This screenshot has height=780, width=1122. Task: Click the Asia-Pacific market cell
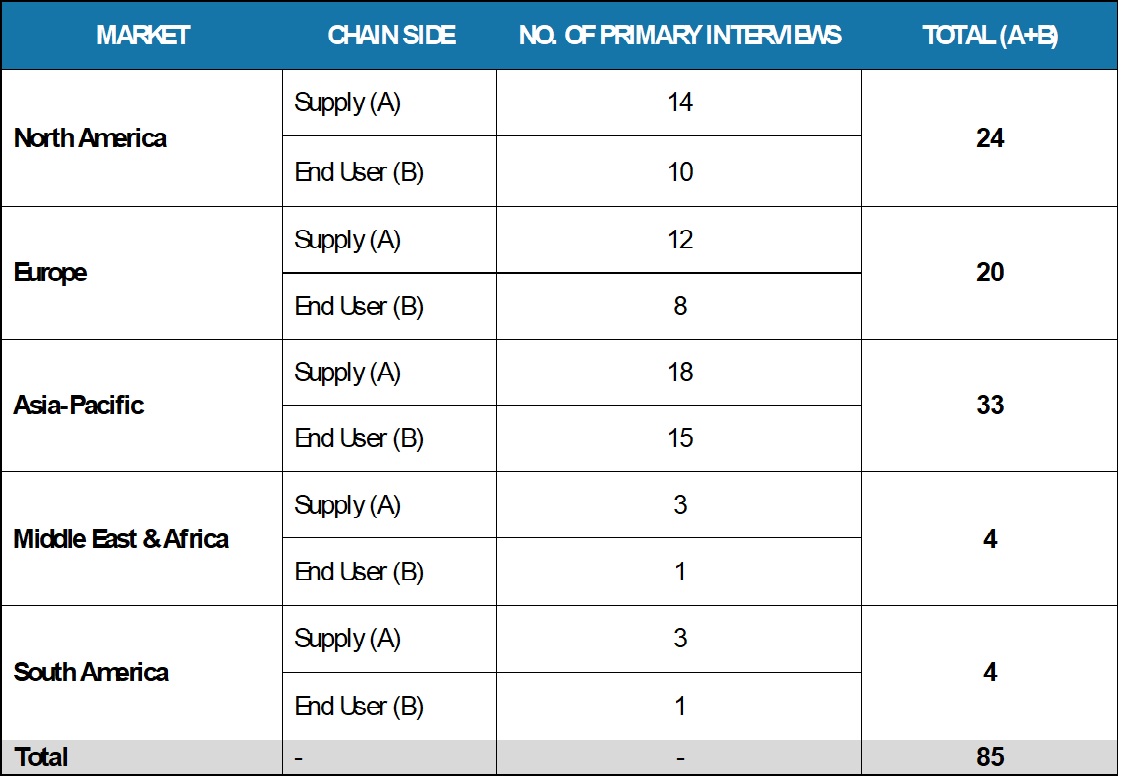(x=79, y=405)
